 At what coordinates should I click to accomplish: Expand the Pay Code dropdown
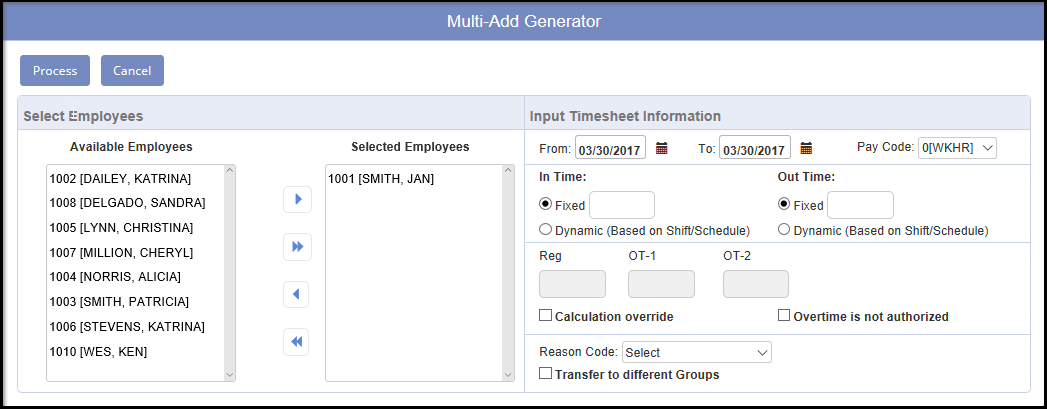point(957,148)
